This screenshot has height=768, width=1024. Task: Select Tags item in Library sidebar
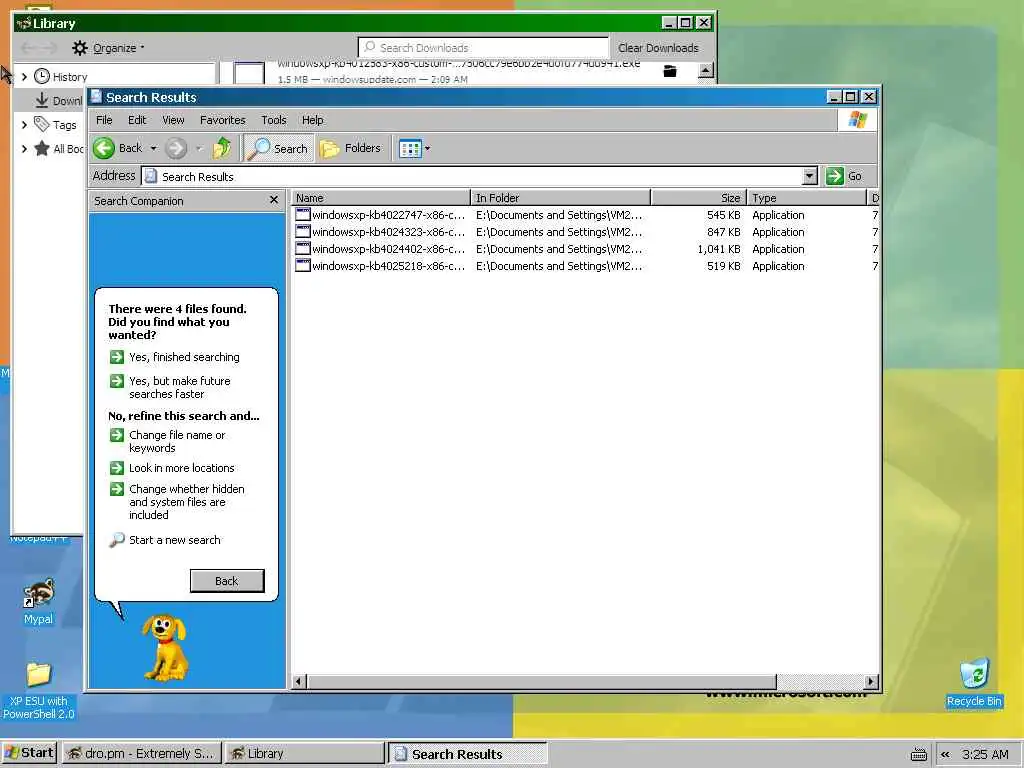tap(56, 124)
